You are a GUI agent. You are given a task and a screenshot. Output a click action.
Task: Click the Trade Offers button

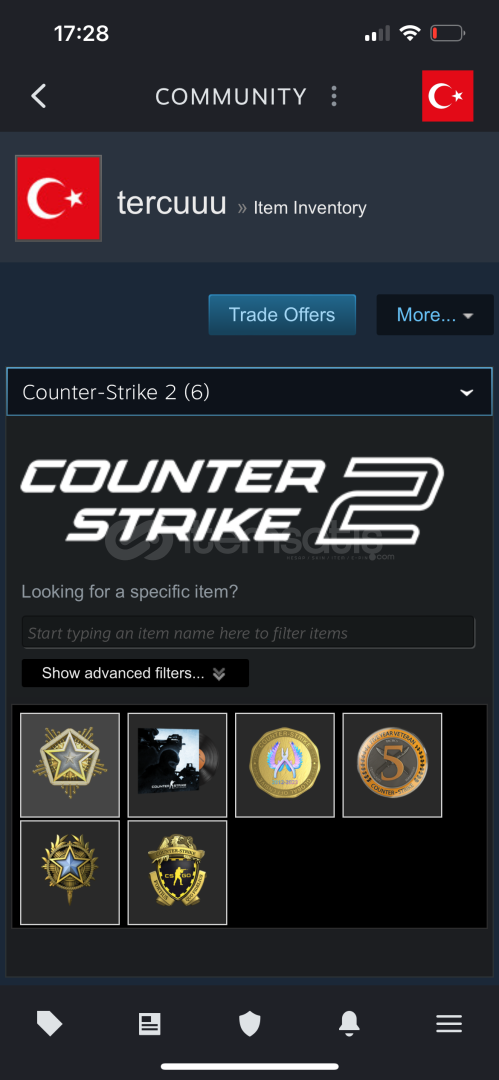tap(282, 315)
